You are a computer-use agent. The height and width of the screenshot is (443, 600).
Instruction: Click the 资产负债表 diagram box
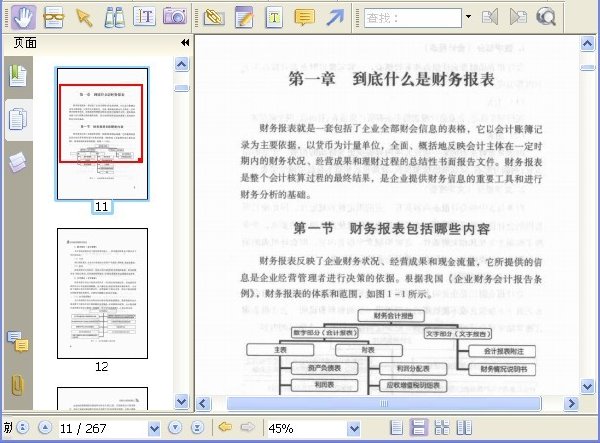tap(324, 368)
